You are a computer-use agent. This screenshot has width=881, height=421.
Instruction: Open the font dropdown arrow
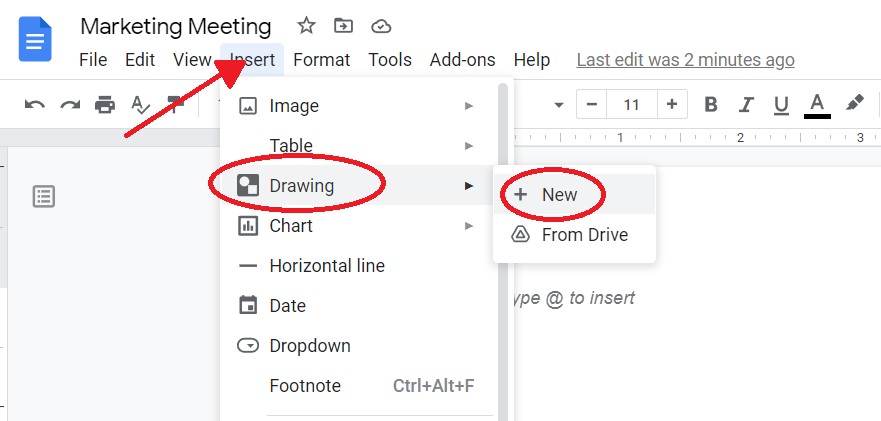coord(558,105)
